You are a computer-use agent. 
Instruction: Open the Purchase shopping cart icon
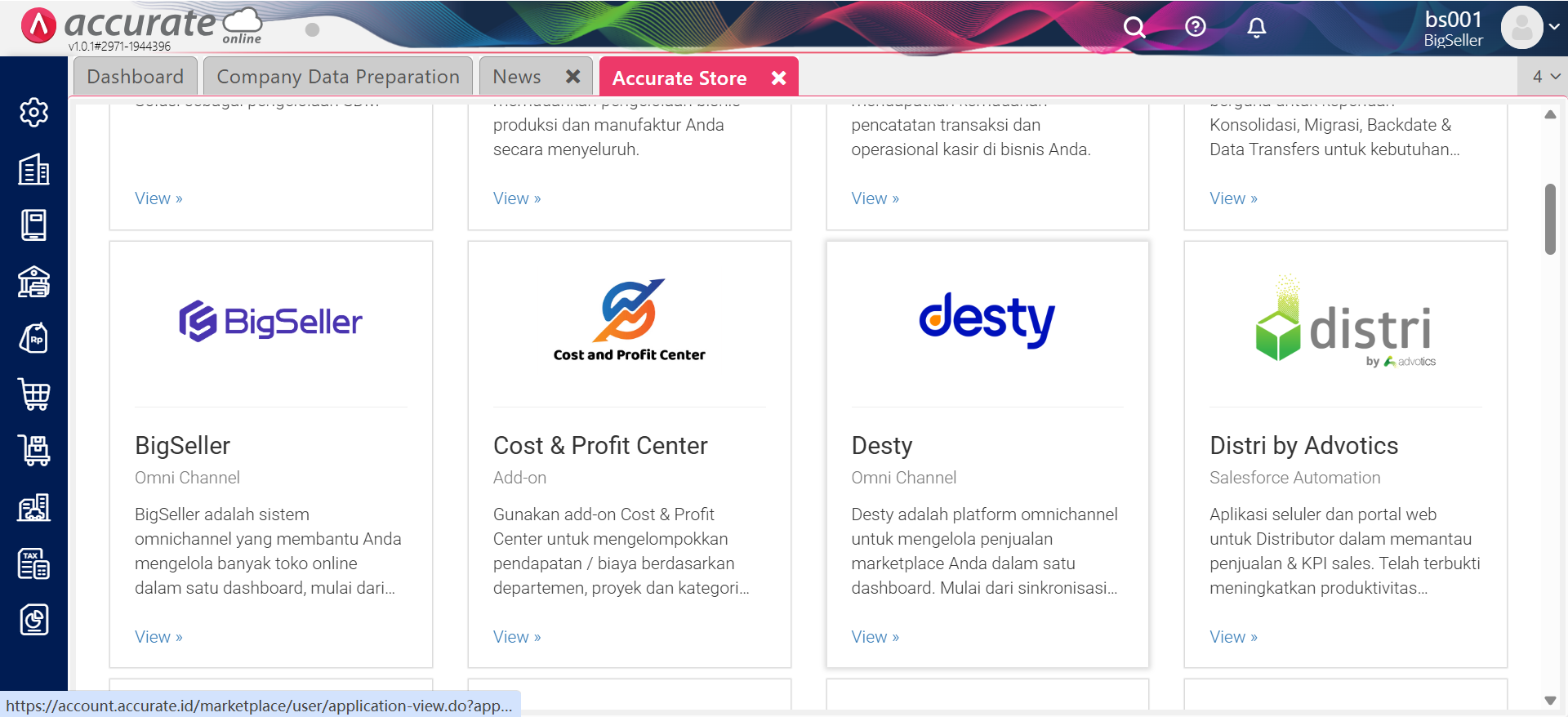33,394
